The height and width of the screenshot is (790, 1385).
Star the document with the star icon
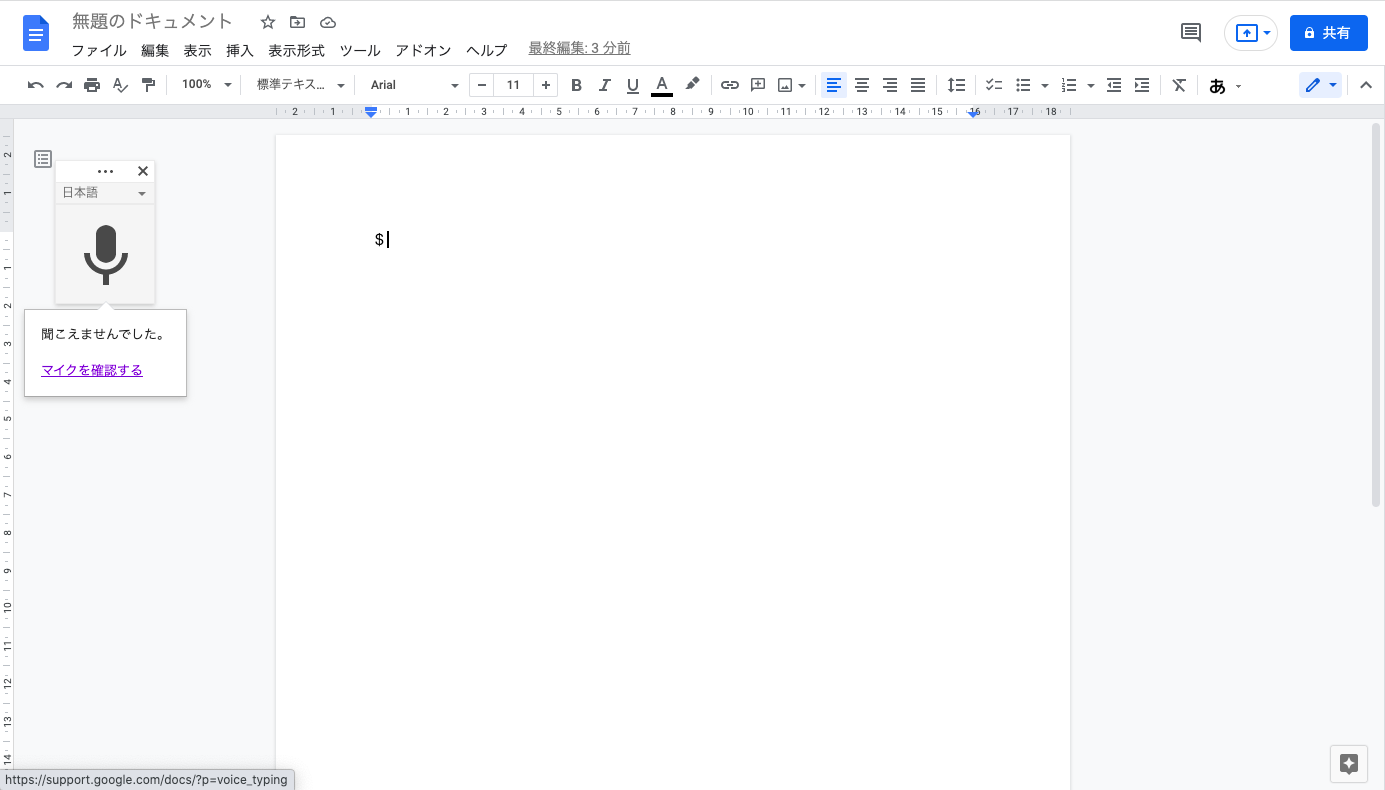pos(267,22)
